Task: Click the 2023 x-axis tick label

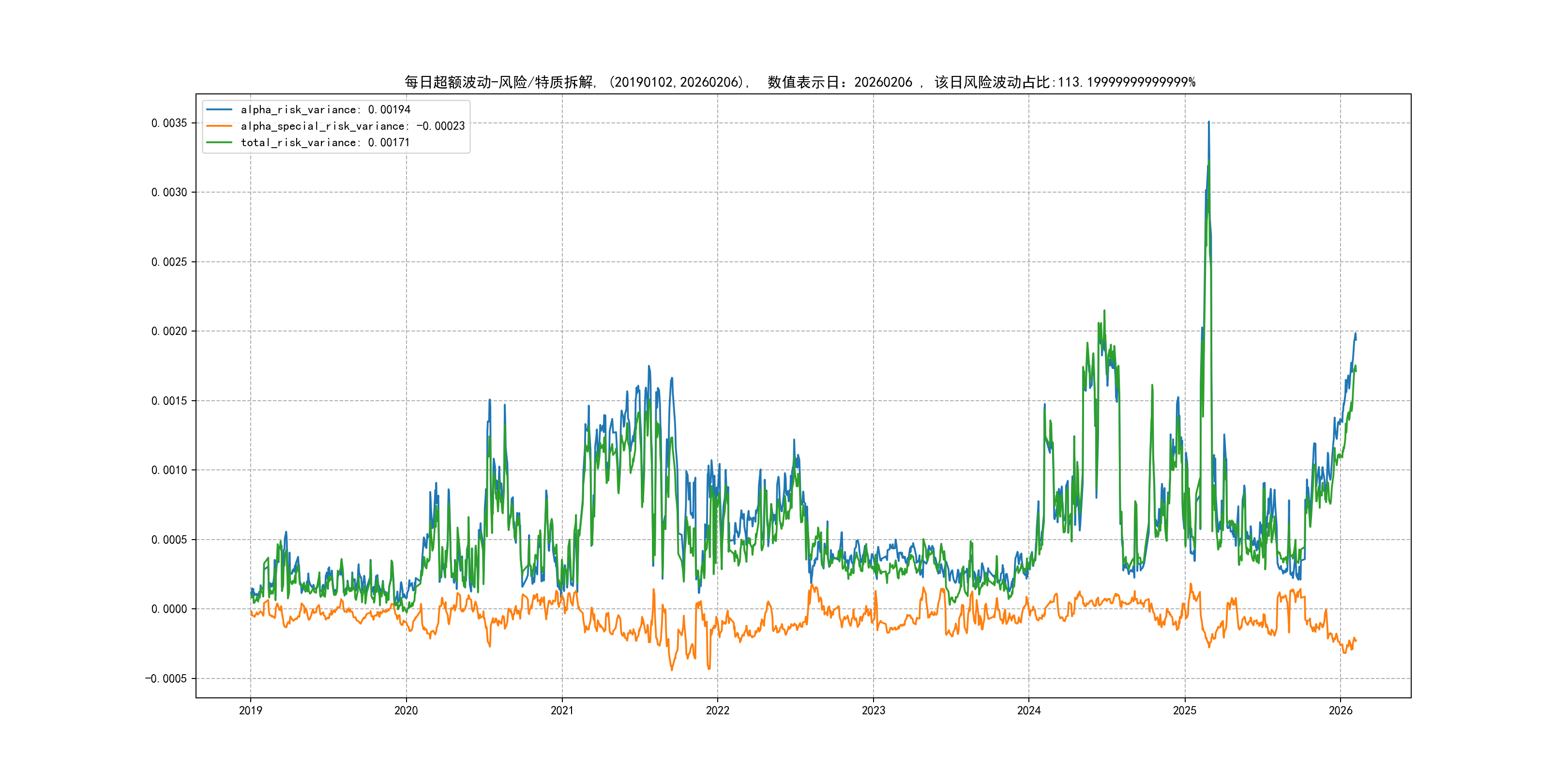Action: (x=874, y=710)
